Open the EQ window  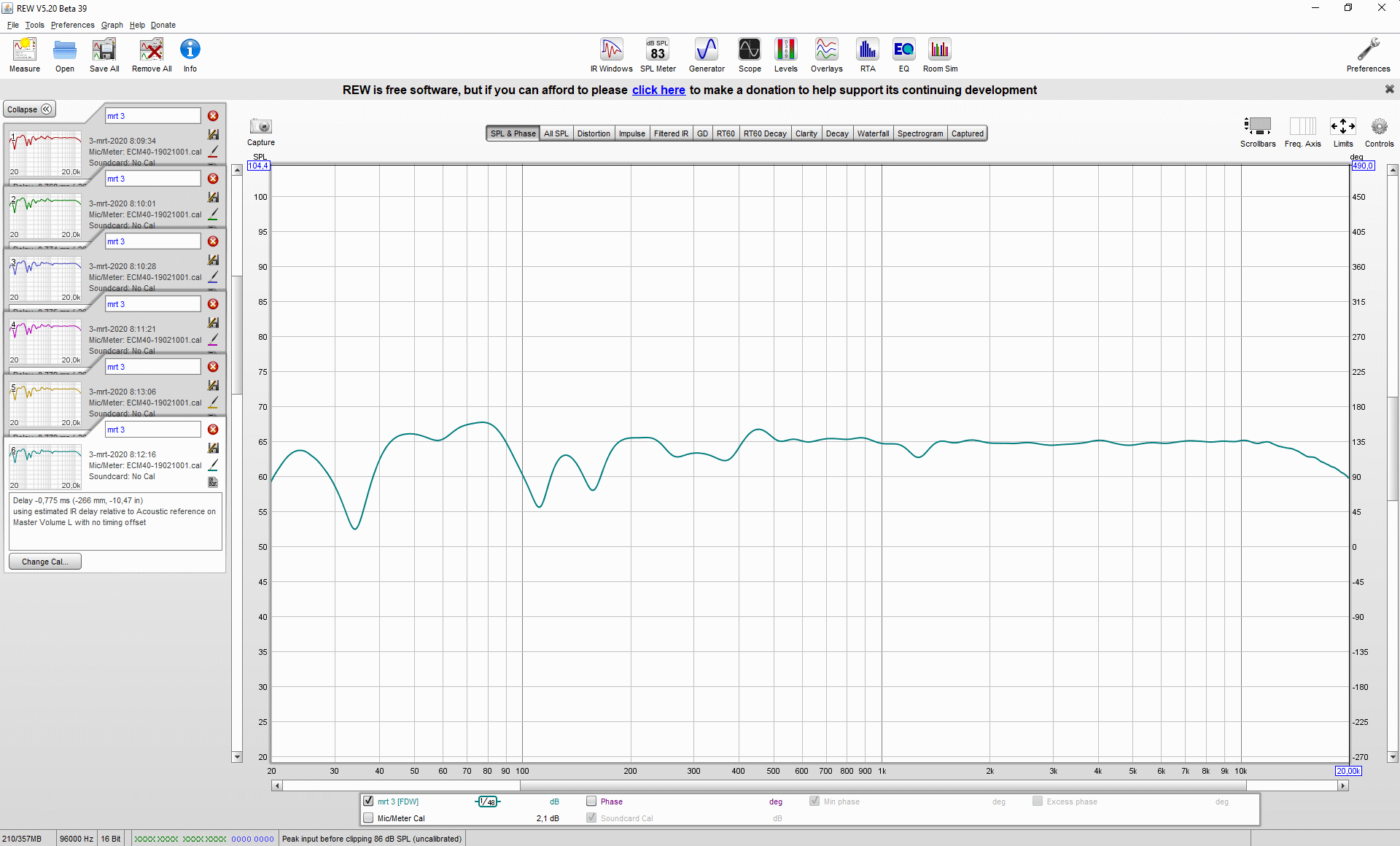tap(903, 55)
